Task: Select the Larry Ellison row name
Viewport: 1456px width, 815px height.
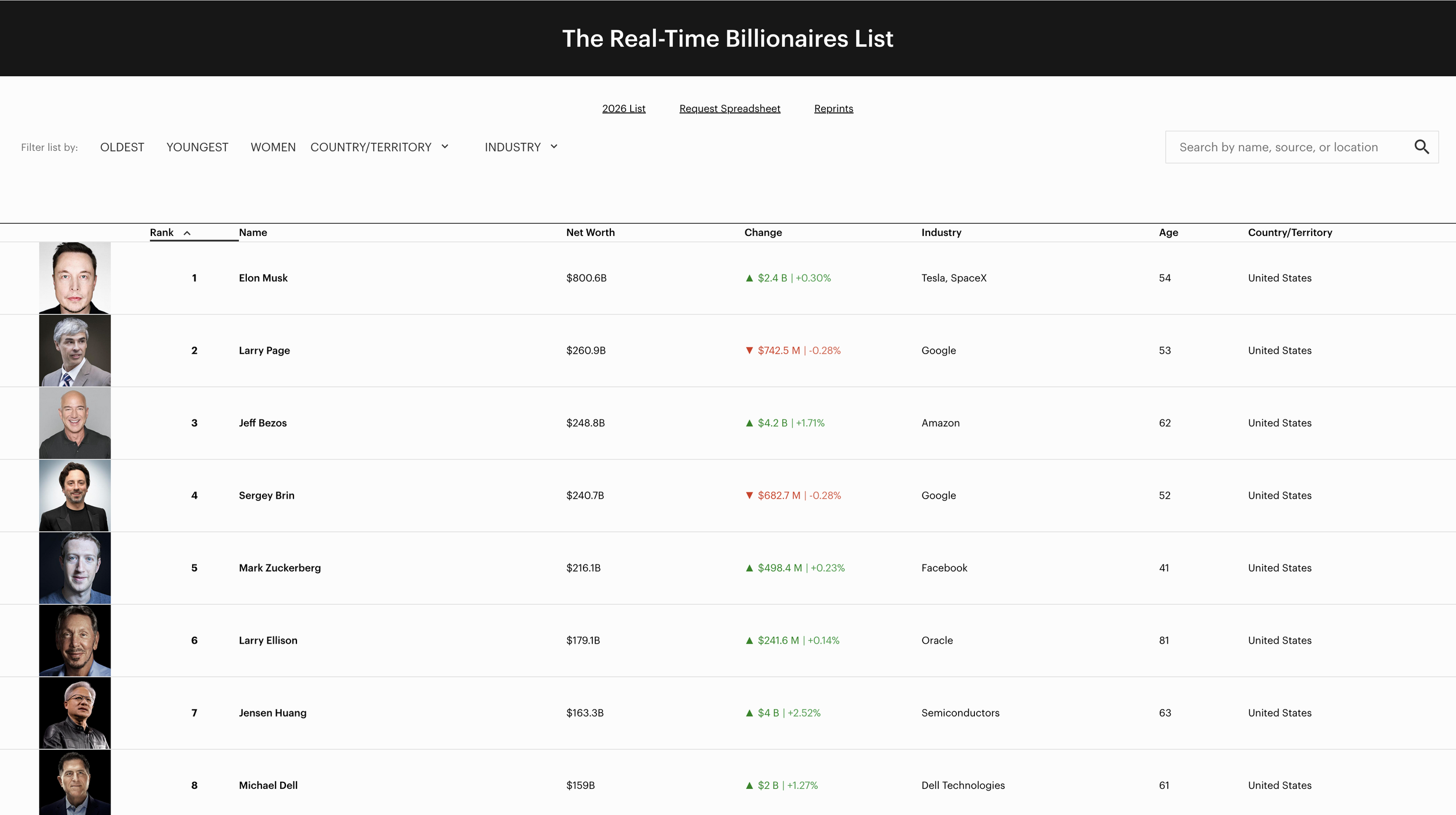Action: (268, 640)
